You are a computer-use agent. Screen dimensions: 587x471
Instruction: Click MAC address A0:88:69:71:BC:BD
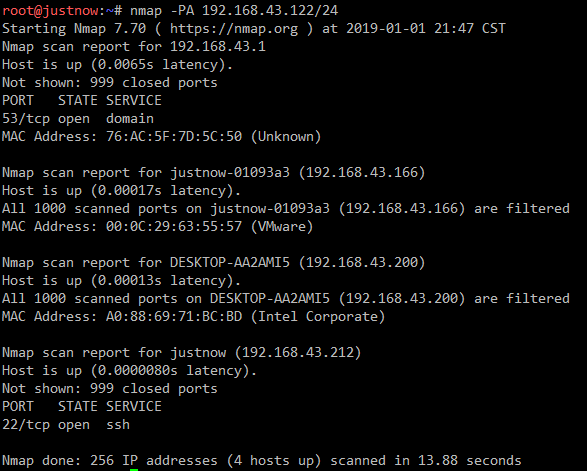point(174,316)
